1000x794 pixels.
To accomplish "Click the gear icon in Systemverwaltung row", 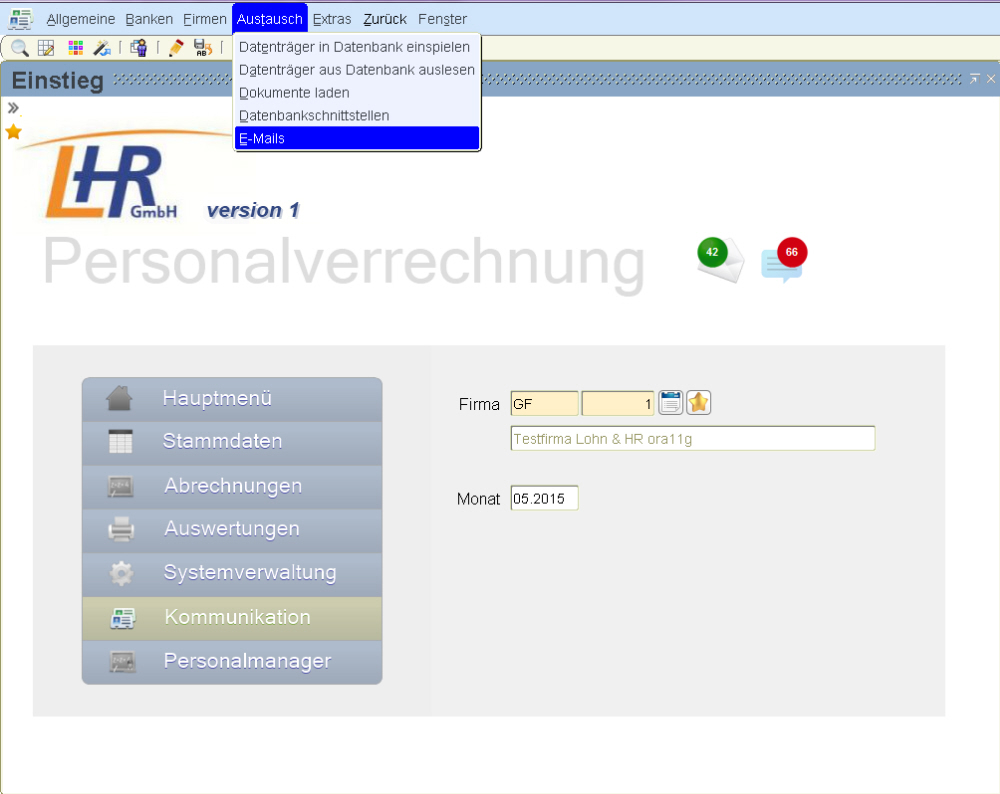I will point(121,573).
